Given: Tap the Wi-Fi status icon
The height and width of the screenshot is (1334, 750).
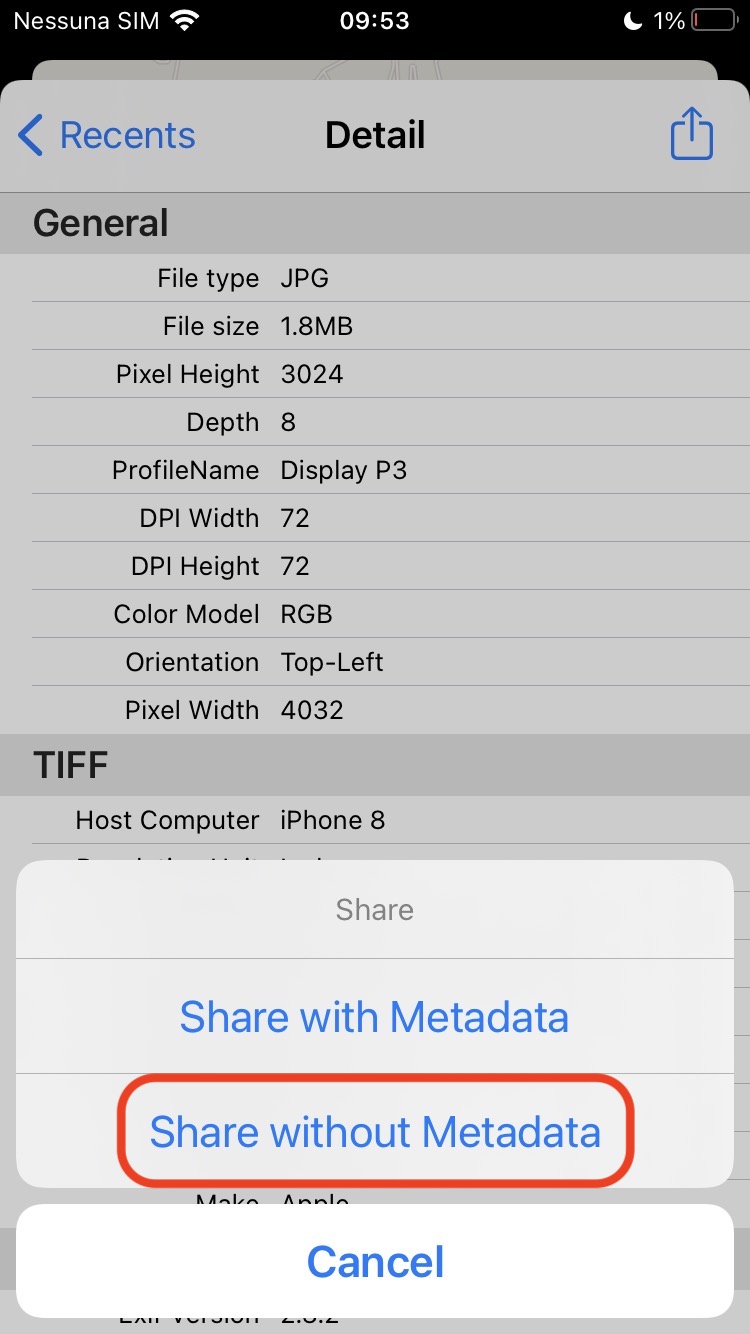Looking at the screenshot, I should [x=184, y=21].
